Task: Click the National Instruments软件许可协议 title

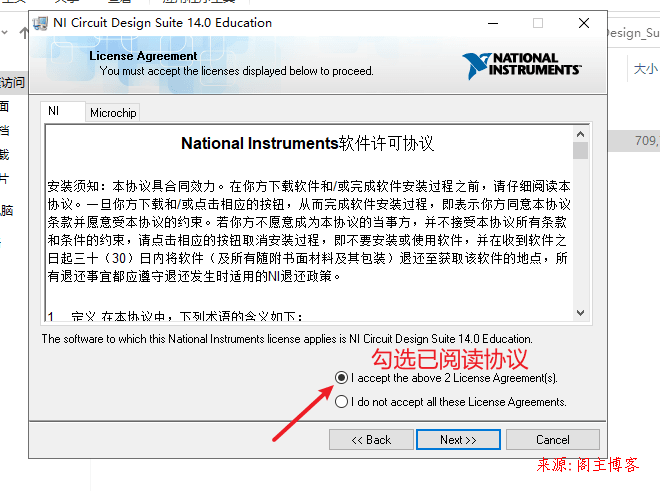Action: 307,144
